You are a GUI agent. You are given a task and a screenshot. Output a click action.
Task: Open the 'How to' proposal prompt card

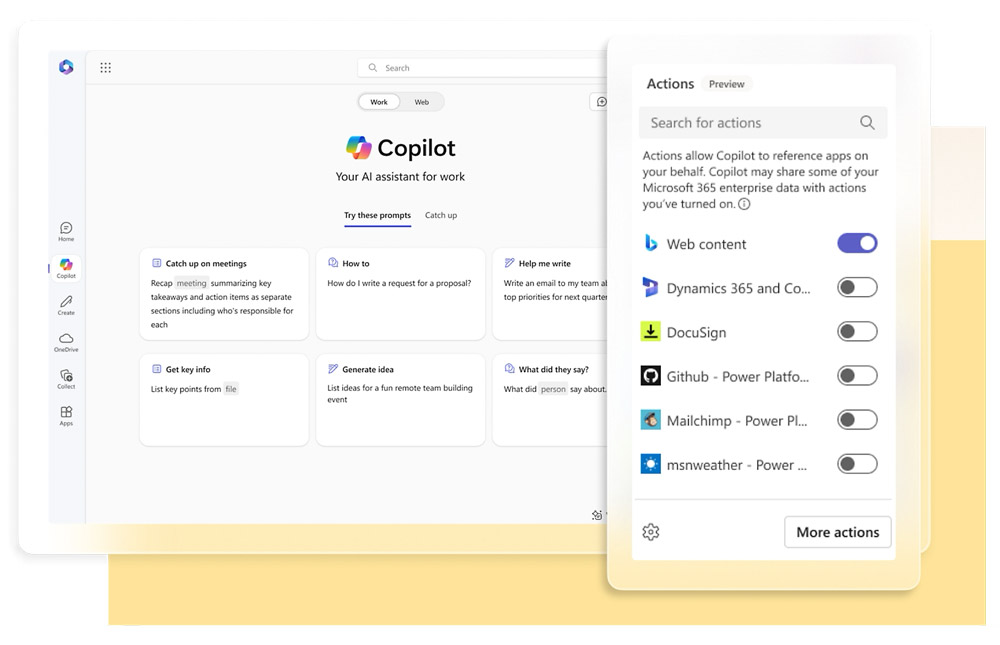click(401, 294)
